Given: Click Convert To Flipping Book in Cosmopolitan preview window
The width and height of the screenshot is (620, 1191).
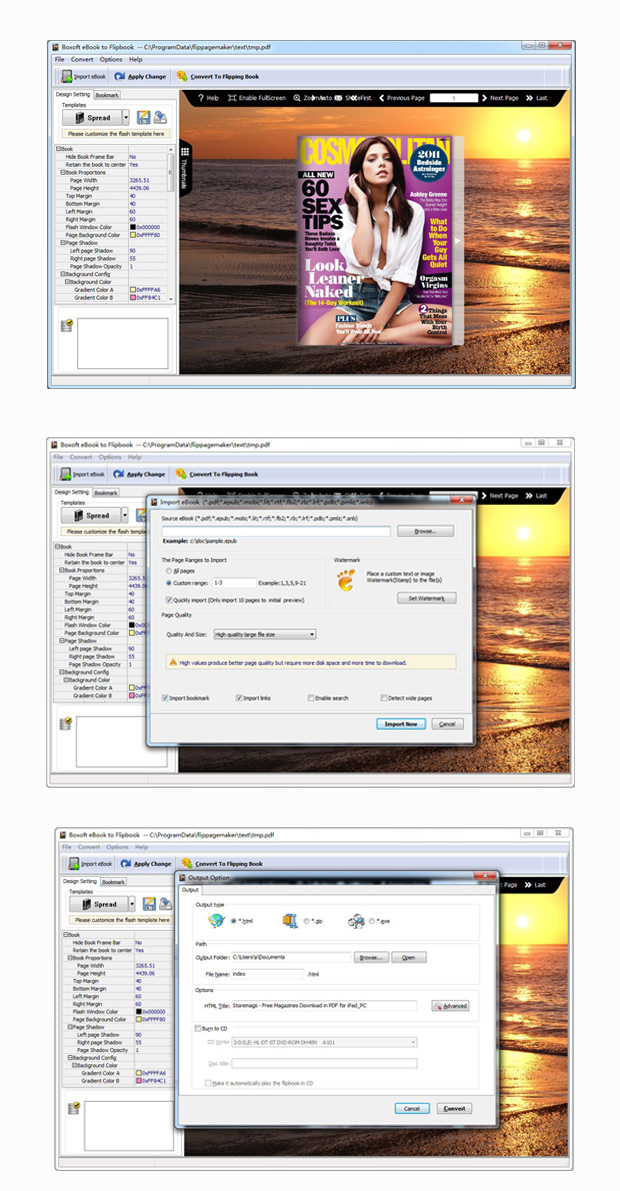Looking at the screenshot, I should coord(217,77).
